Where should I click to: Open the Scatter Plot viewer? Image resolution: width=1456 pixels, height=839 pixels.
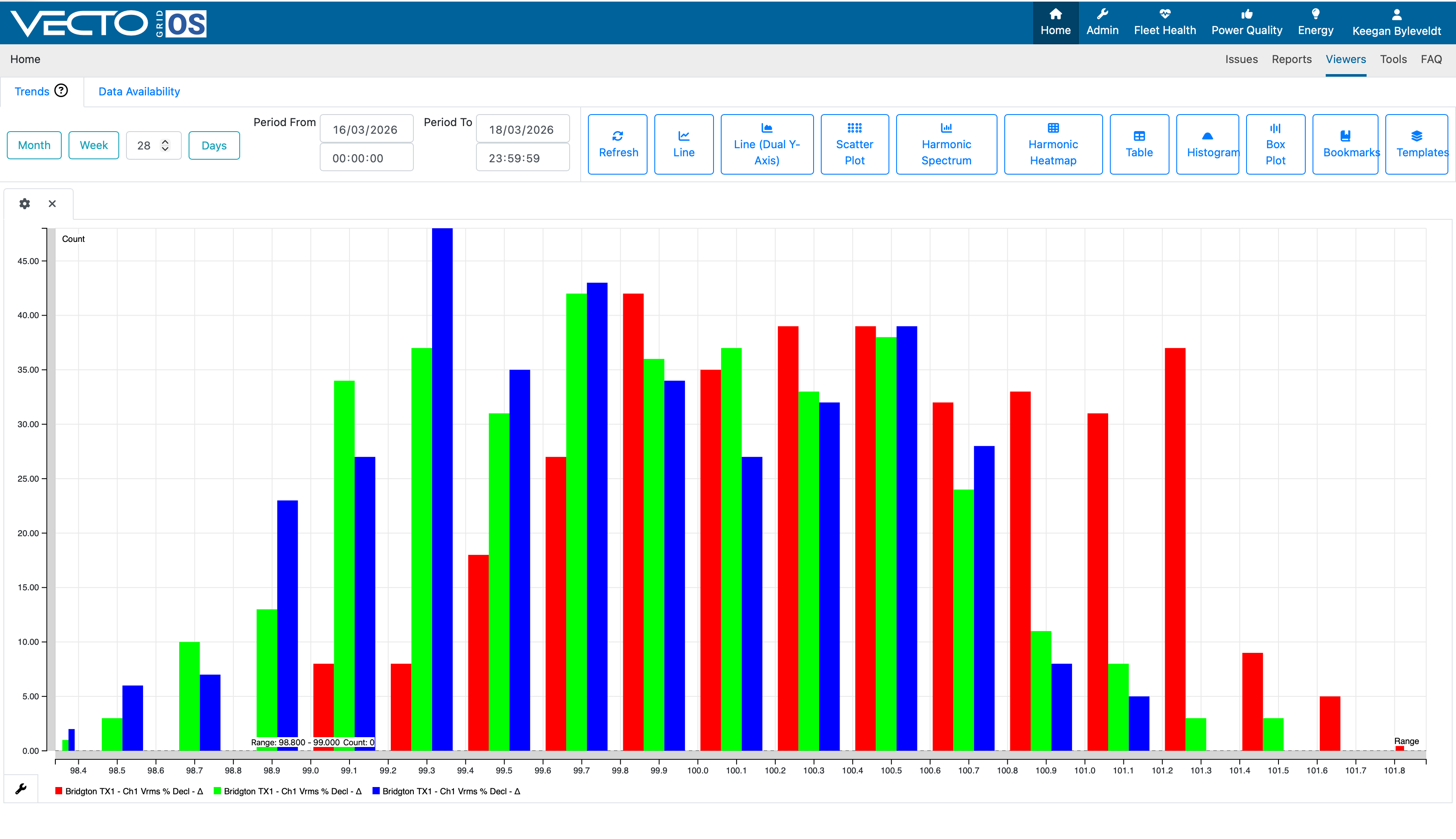click(854, 144)
